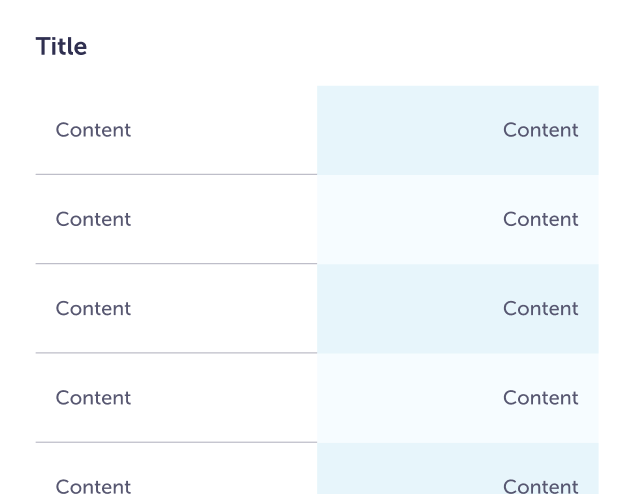Choose the third row's right Content text
This screenshot has width=630, height=494.
click(540, 308)
